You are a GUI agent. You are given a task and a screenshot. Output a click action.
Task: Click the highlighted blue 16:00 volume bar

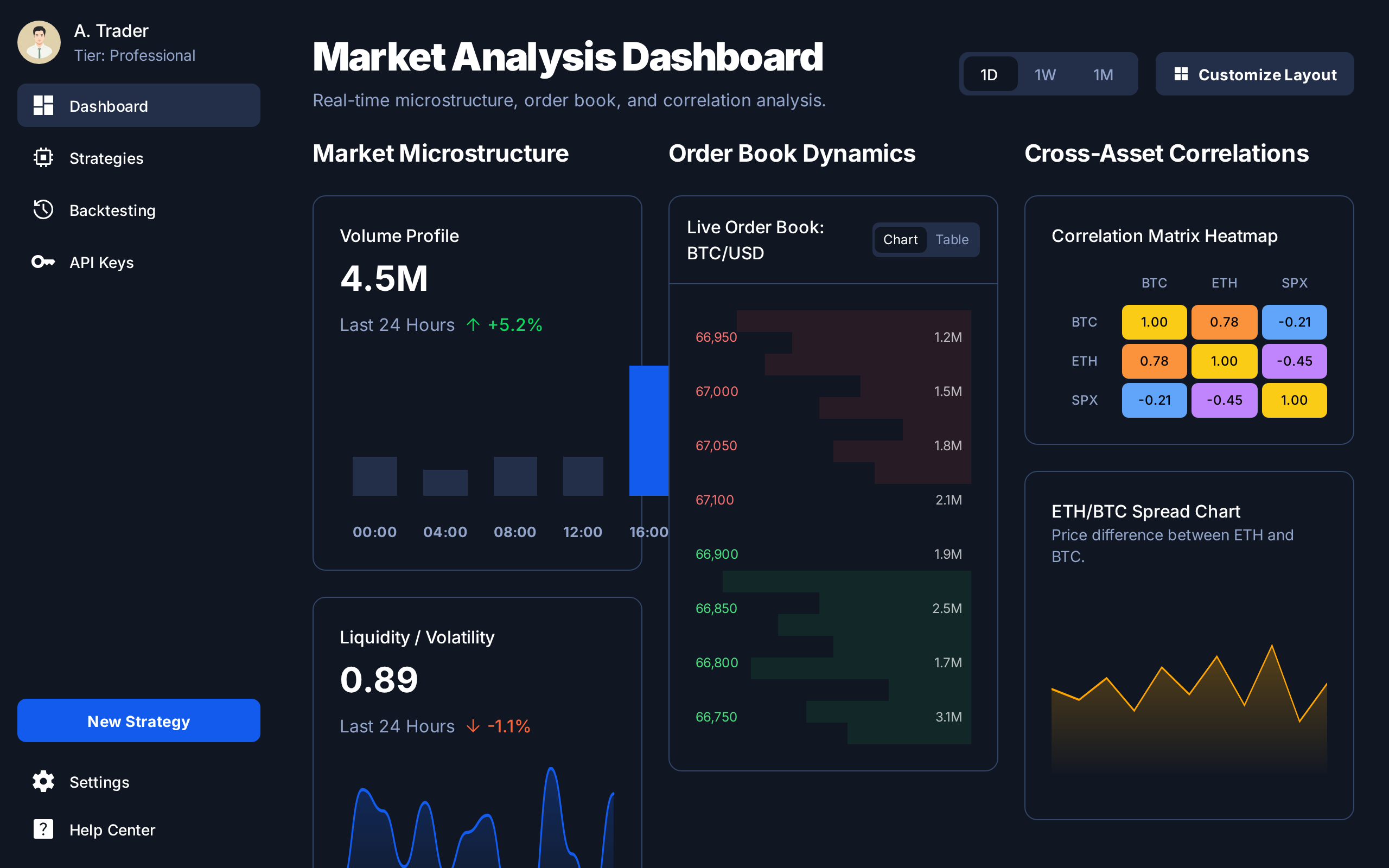click(648, 431)
